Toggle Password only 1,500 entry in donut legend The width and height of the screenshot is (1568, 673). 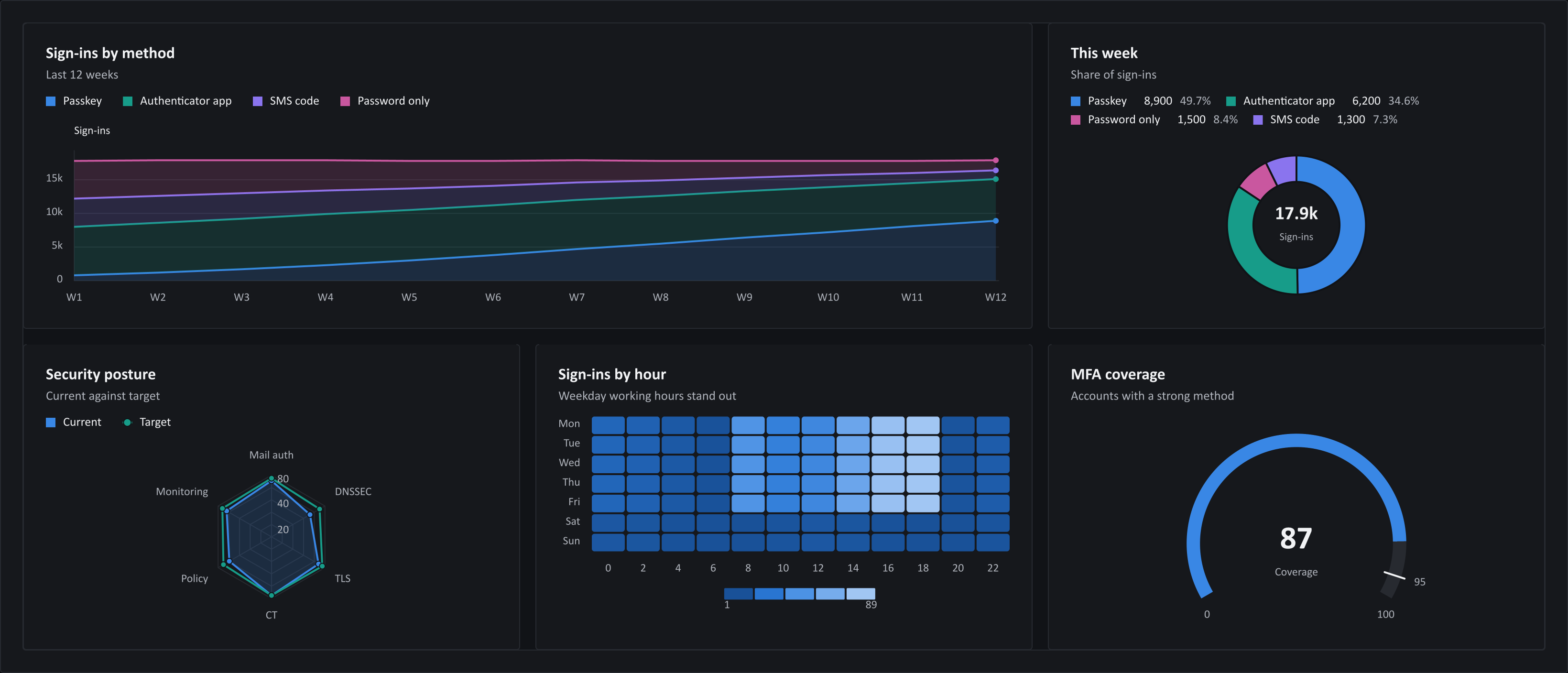1154,120
